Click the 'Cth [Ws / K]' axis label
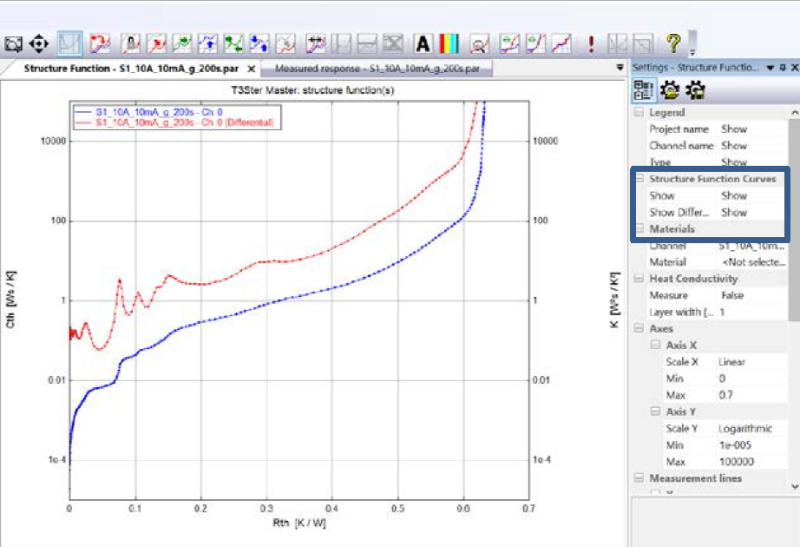The width and height of the screenshot is (800, 547). (11, 300)
